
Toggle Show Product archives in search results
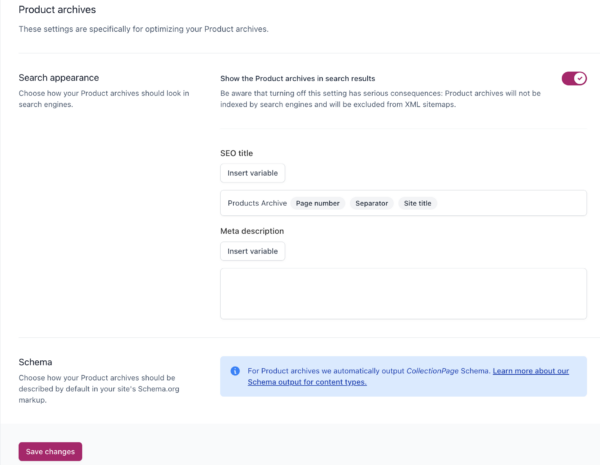(x=574, y=78)
